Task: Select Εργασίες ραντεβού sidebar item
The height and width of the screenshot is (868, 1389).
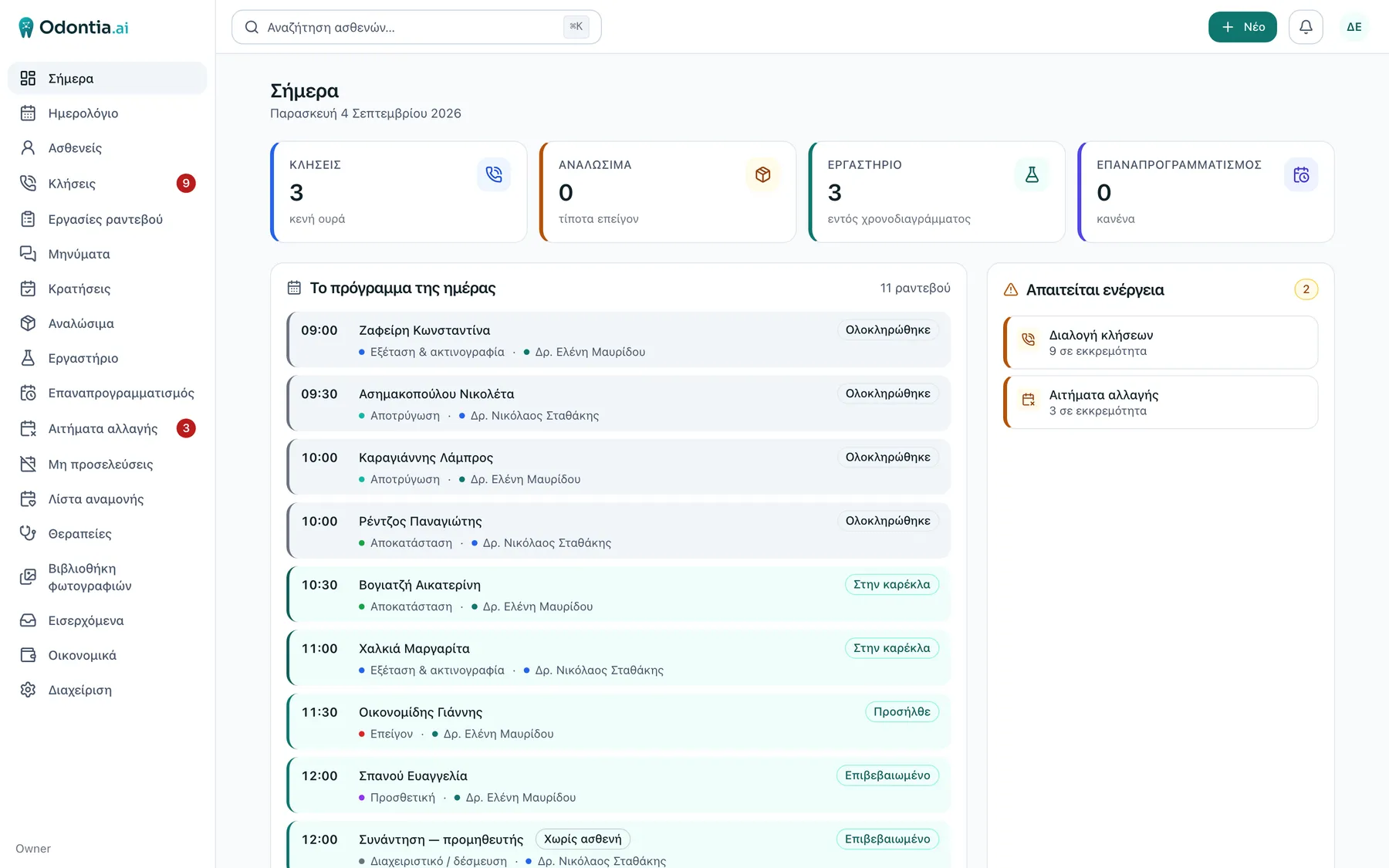Action: [x=107, y=219]
